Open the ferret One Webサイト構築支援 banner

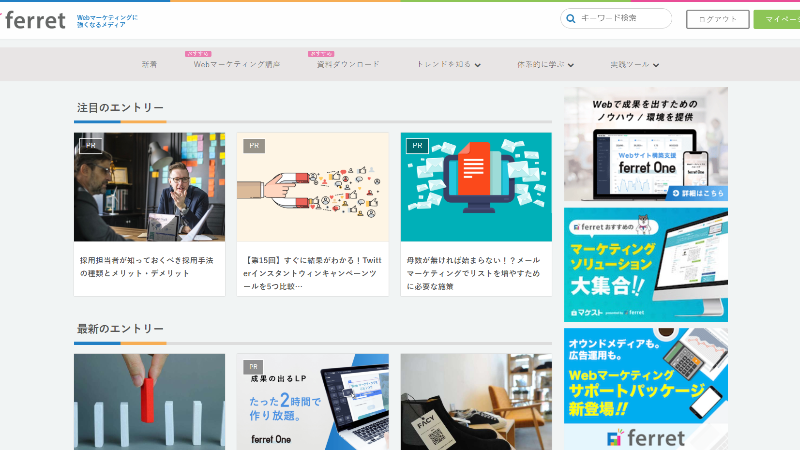pos(646,144)
